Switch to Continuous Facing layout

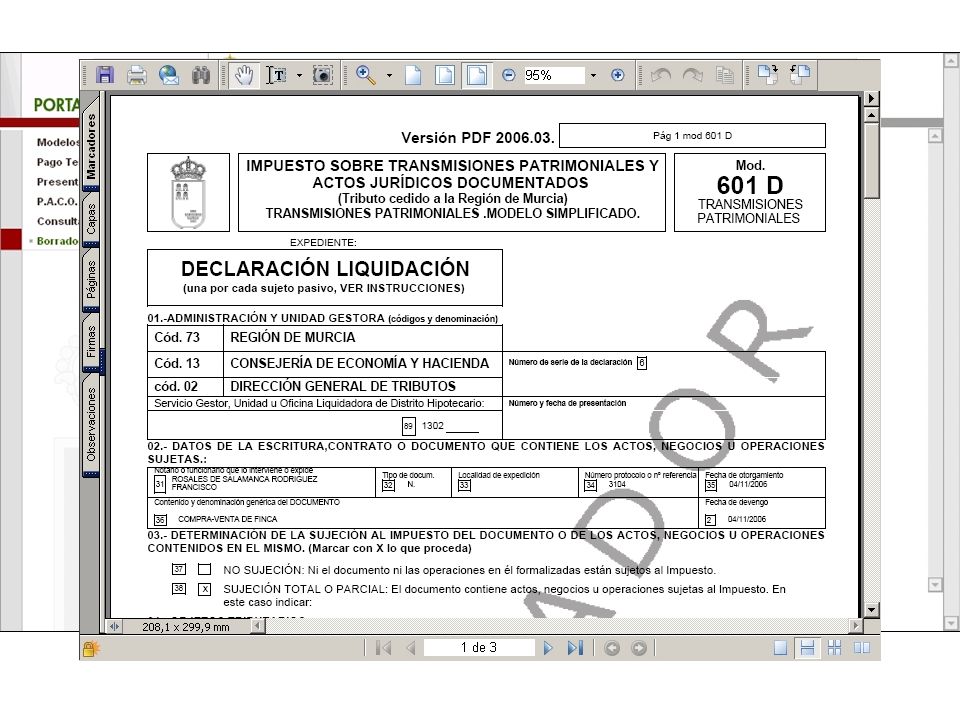click(x=834, y=648)
